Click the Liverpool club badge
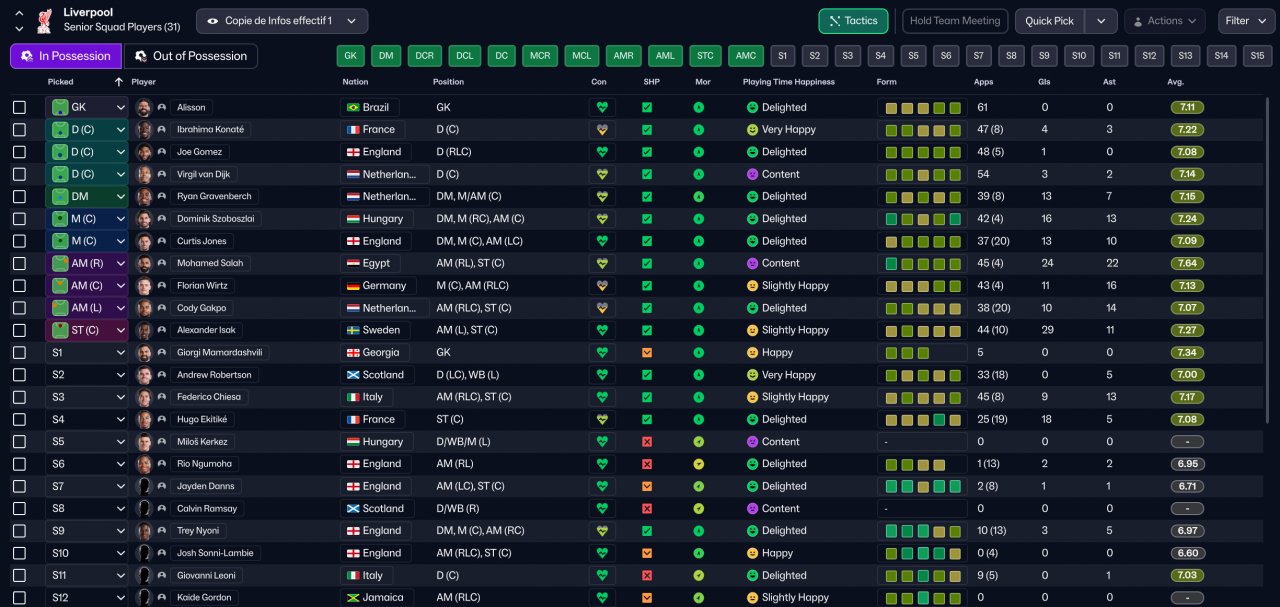Screen dimensions: 1280x607 click(x=44, y=20)
